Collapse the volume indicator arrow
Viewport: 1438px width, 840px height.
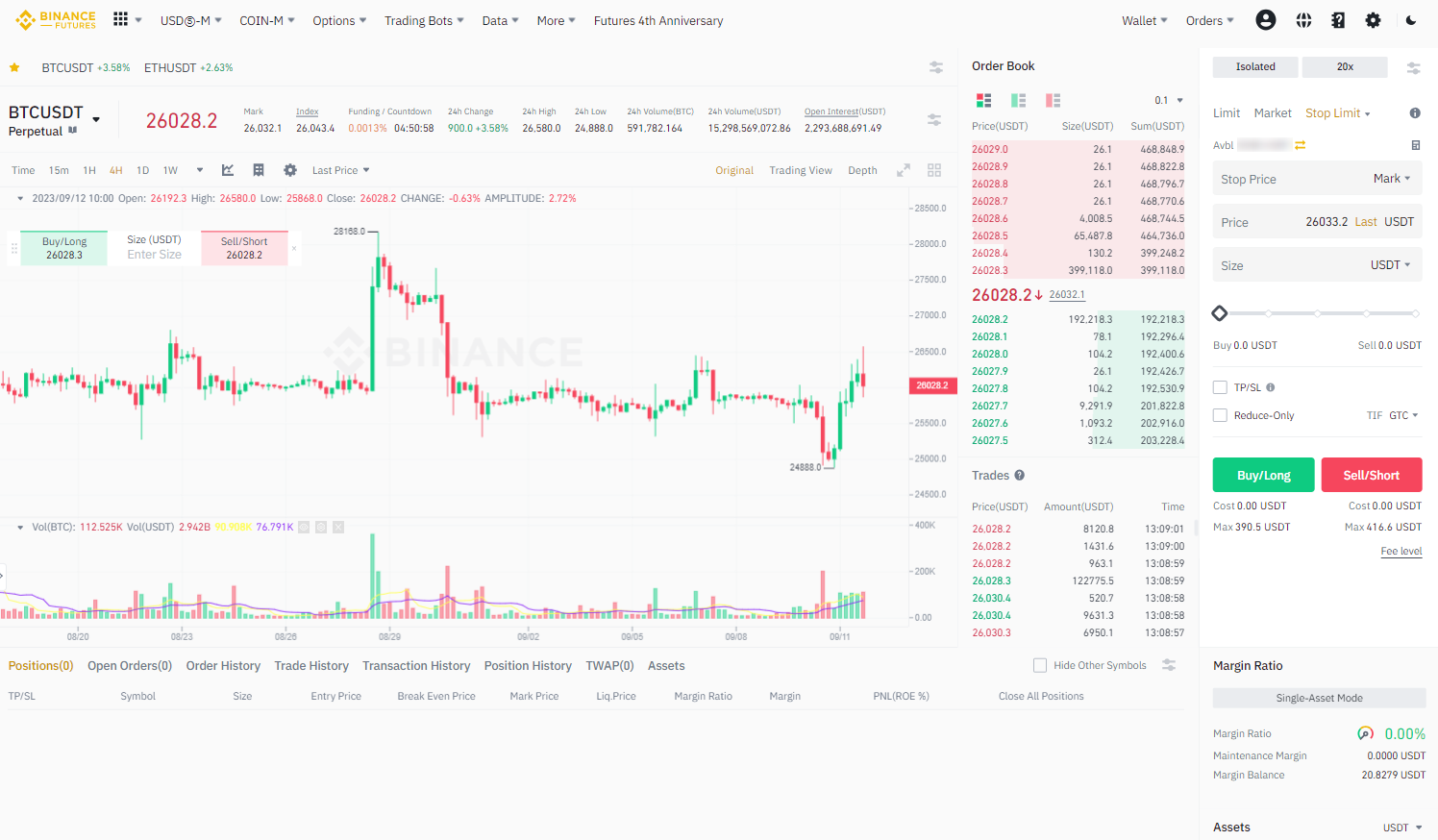tap(20, 527)
